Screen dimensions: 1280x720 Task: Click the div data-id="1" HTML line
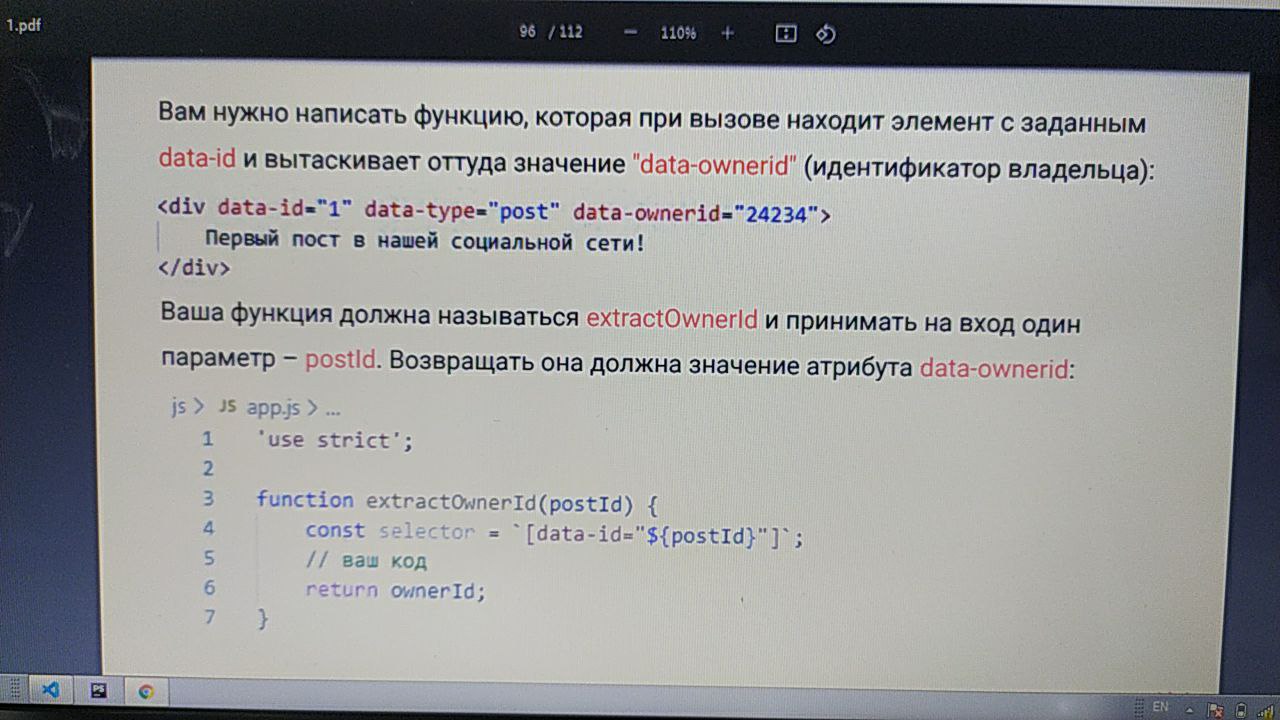(x=494, y=212)
